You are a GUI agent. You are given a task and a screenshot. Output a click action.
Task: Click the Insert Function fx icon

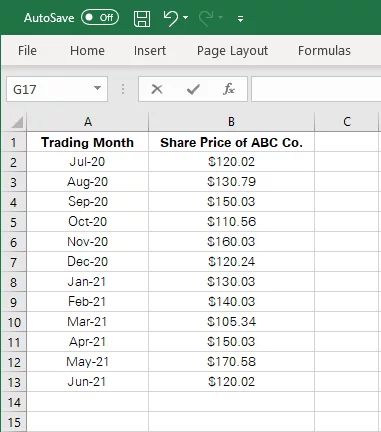229,89
